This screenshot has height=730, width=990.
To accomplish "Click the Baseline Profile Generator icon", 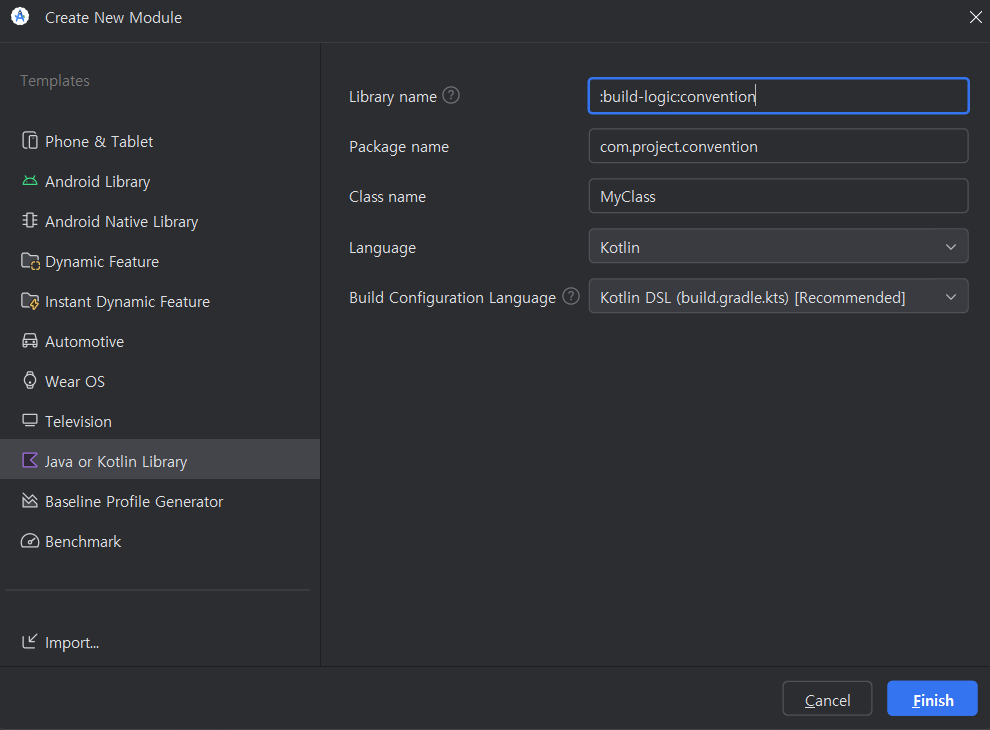I will pyautogui.click(x=30, y=500).
